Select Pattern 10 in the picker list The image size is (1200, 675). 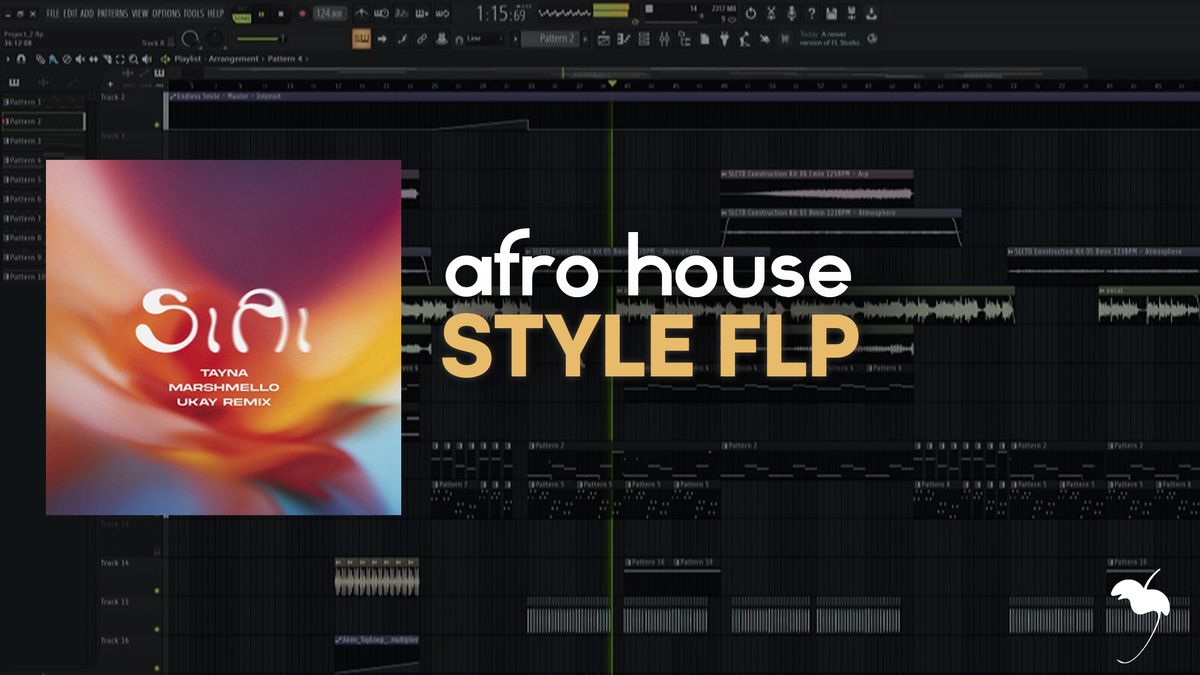pos(43,276)
